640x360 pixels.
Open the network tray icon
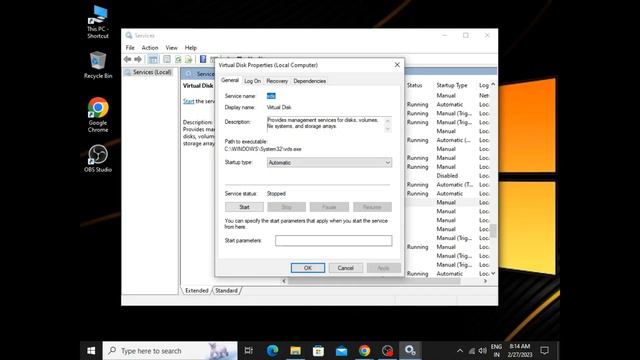(472, 351)
